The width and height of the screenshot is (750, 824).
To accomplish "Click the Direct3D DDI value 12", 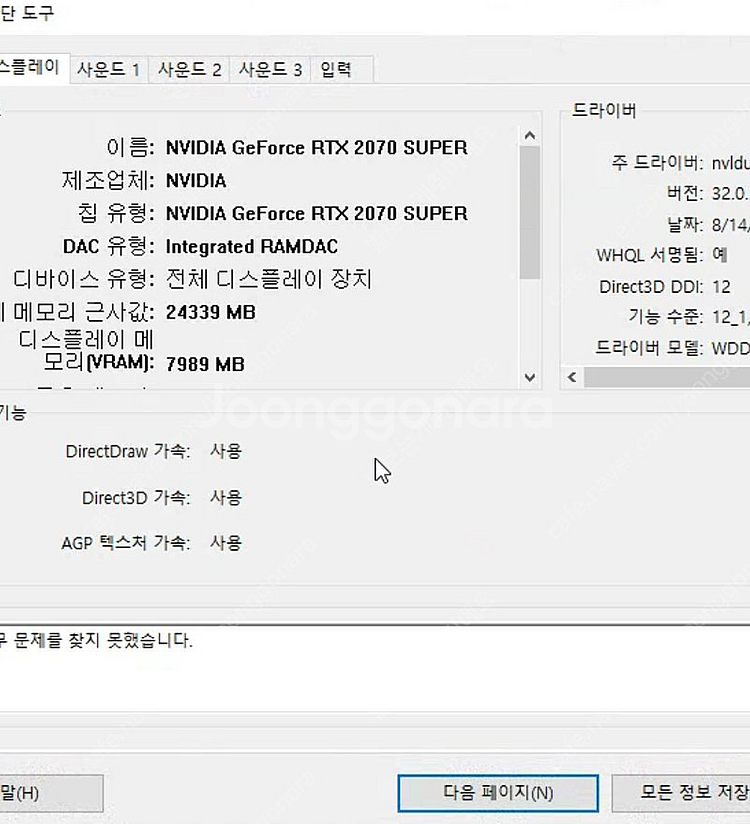I will [x=721, y=286].
